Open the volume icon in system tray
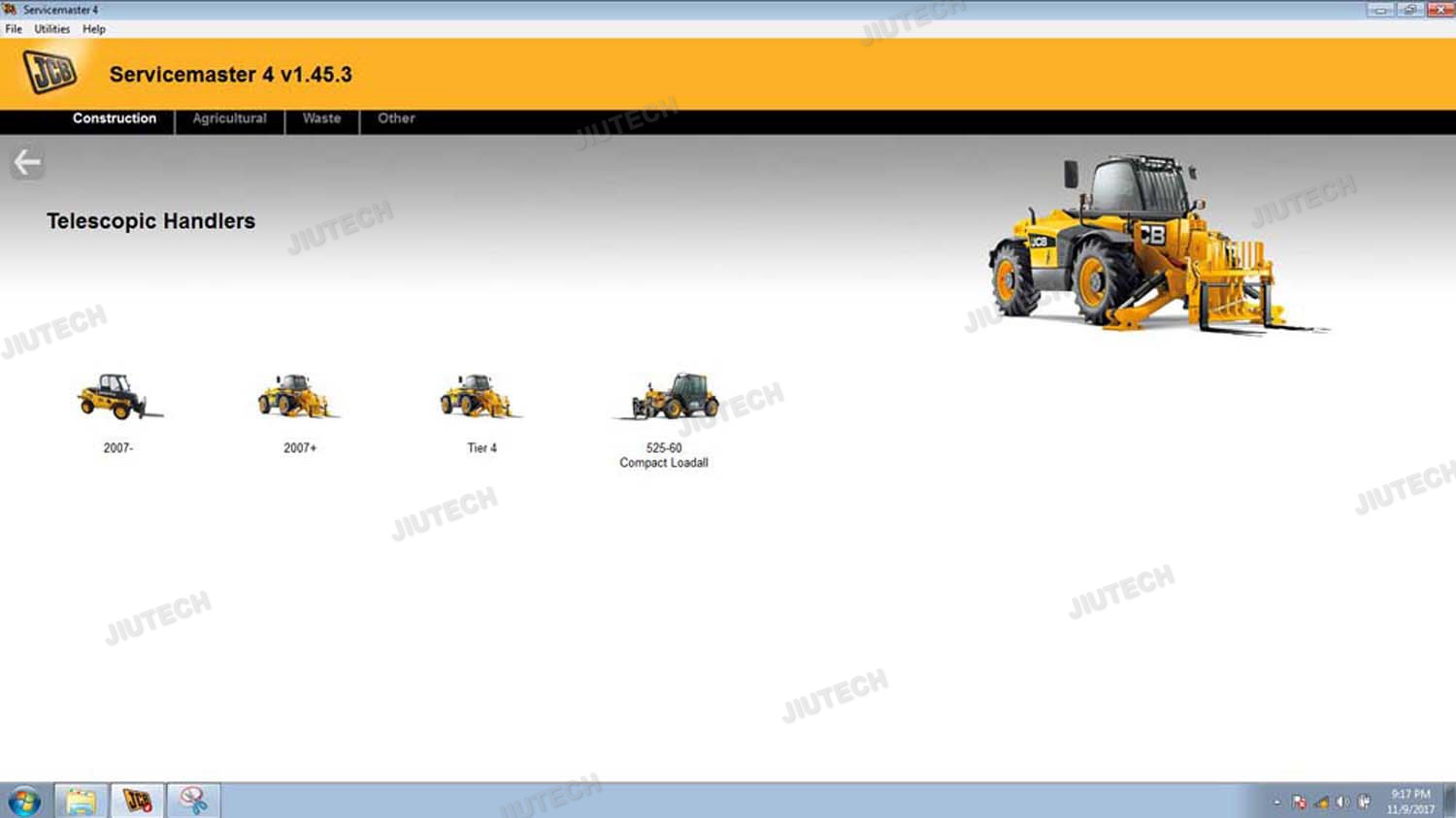 1342,802
